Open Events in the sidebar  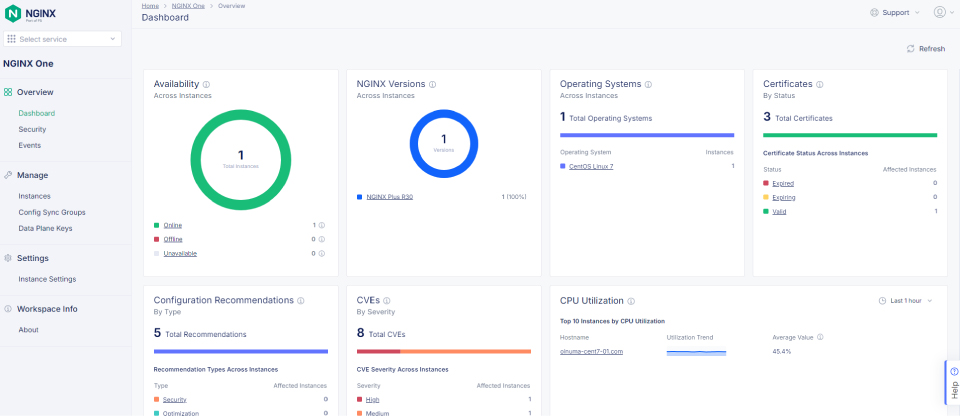click(30, 145)
